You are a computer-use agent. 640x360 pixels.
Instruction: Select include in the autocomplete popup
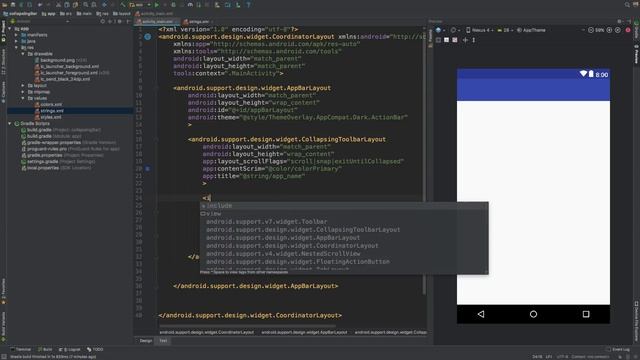click(344, 206)
